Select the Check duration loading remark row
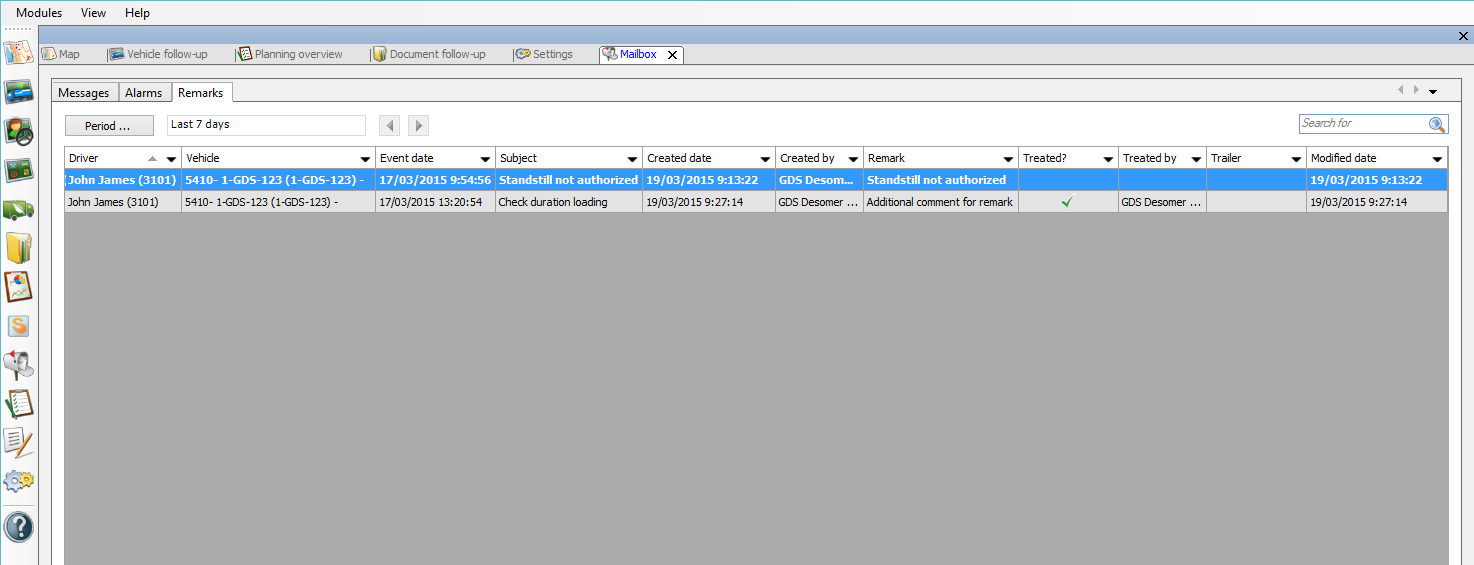The image size is (1474, 565). point(552,202)
